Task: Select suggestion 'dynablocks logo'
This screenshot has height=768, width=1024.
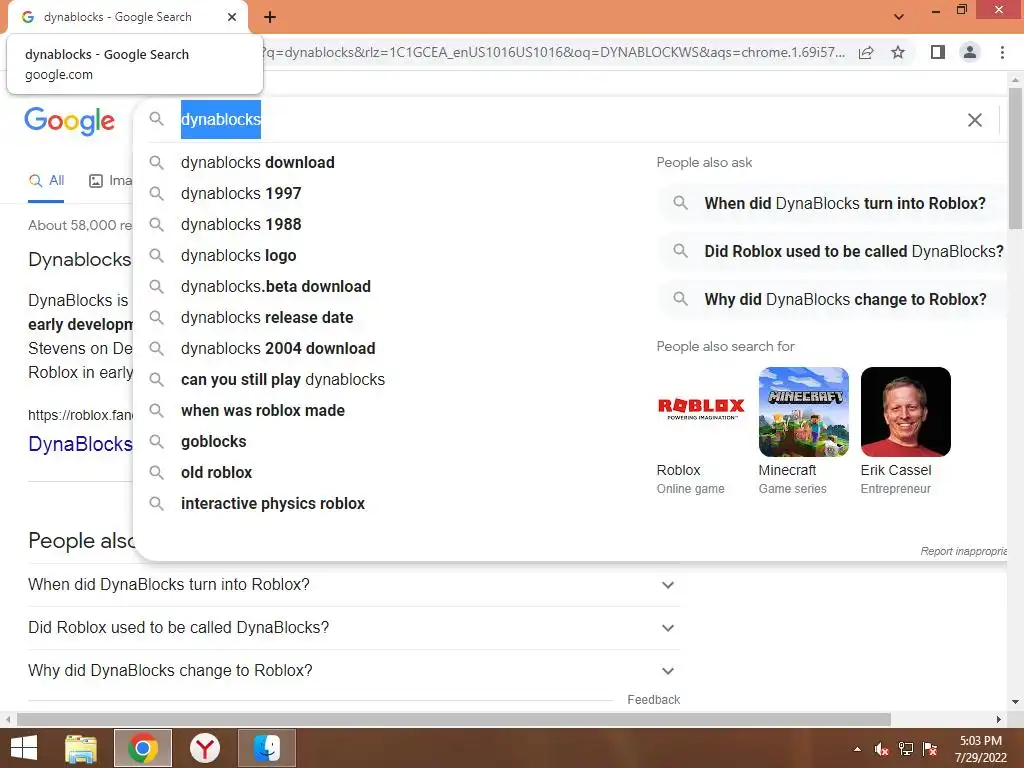Action: point(238,255)
